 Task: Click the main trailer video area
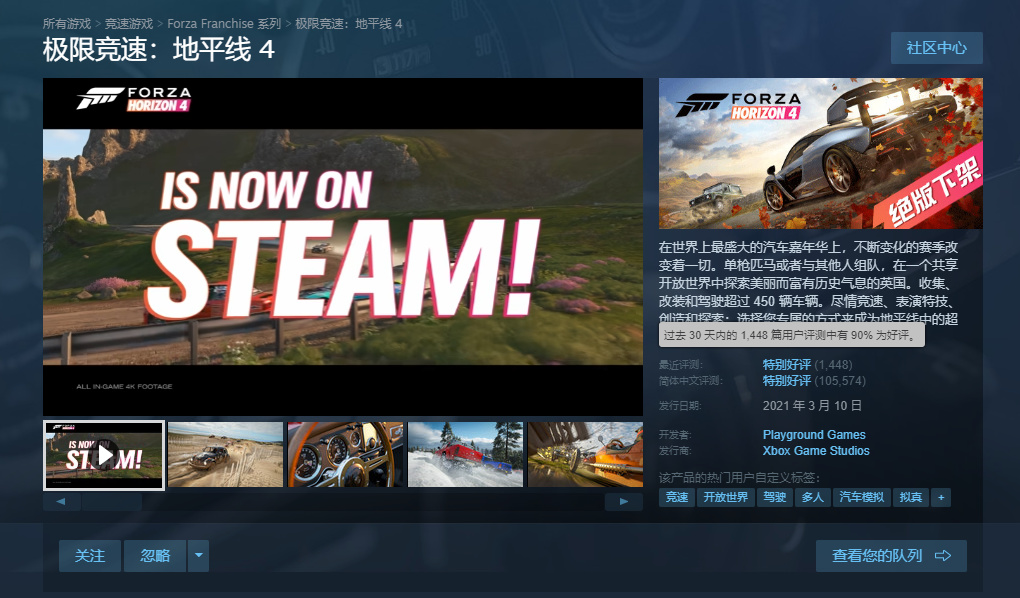tap(343, 247)
